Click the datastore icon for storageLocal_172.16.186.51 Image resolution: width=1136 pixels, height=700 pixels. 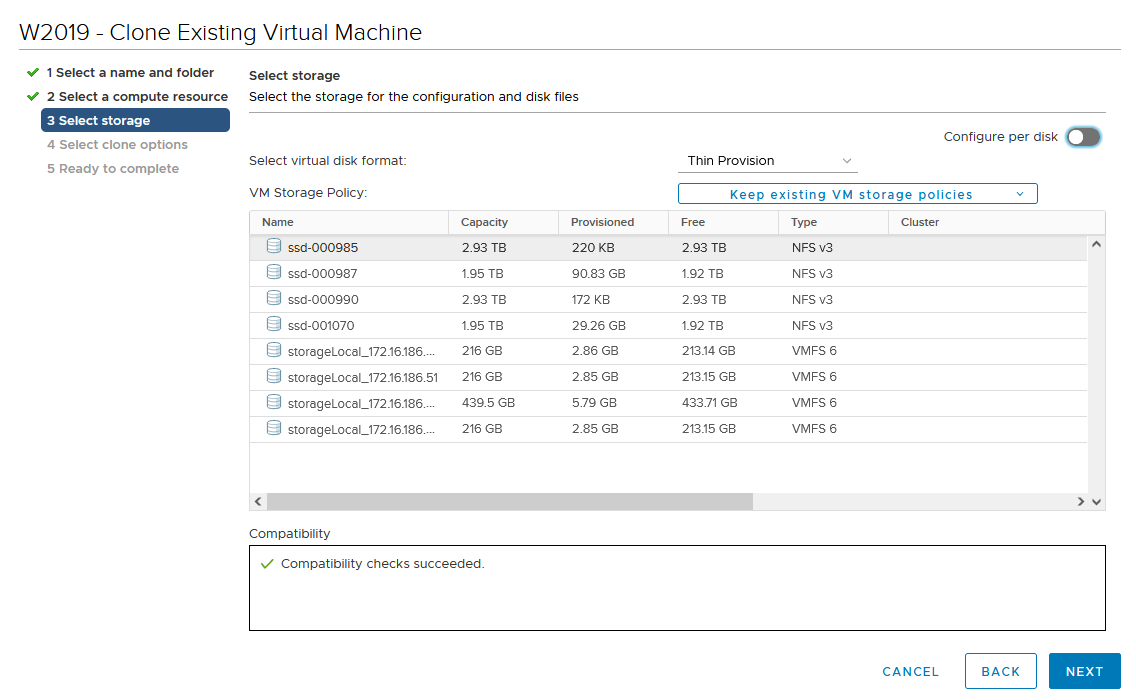click(x=273, y=376)
